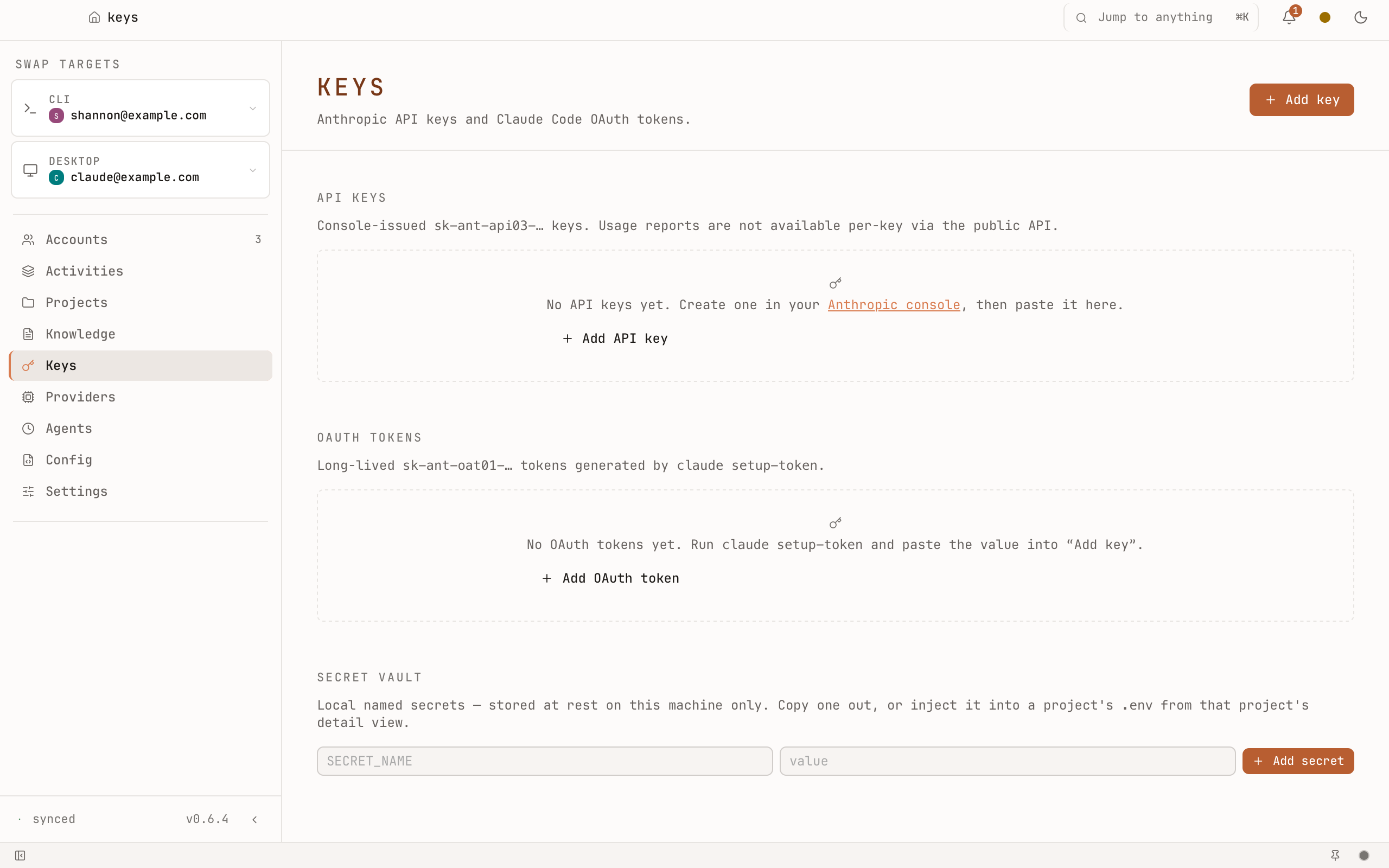Viewport: 1389px width, 868px height.
Task: Open the Providers page
Action: (141, 397)
